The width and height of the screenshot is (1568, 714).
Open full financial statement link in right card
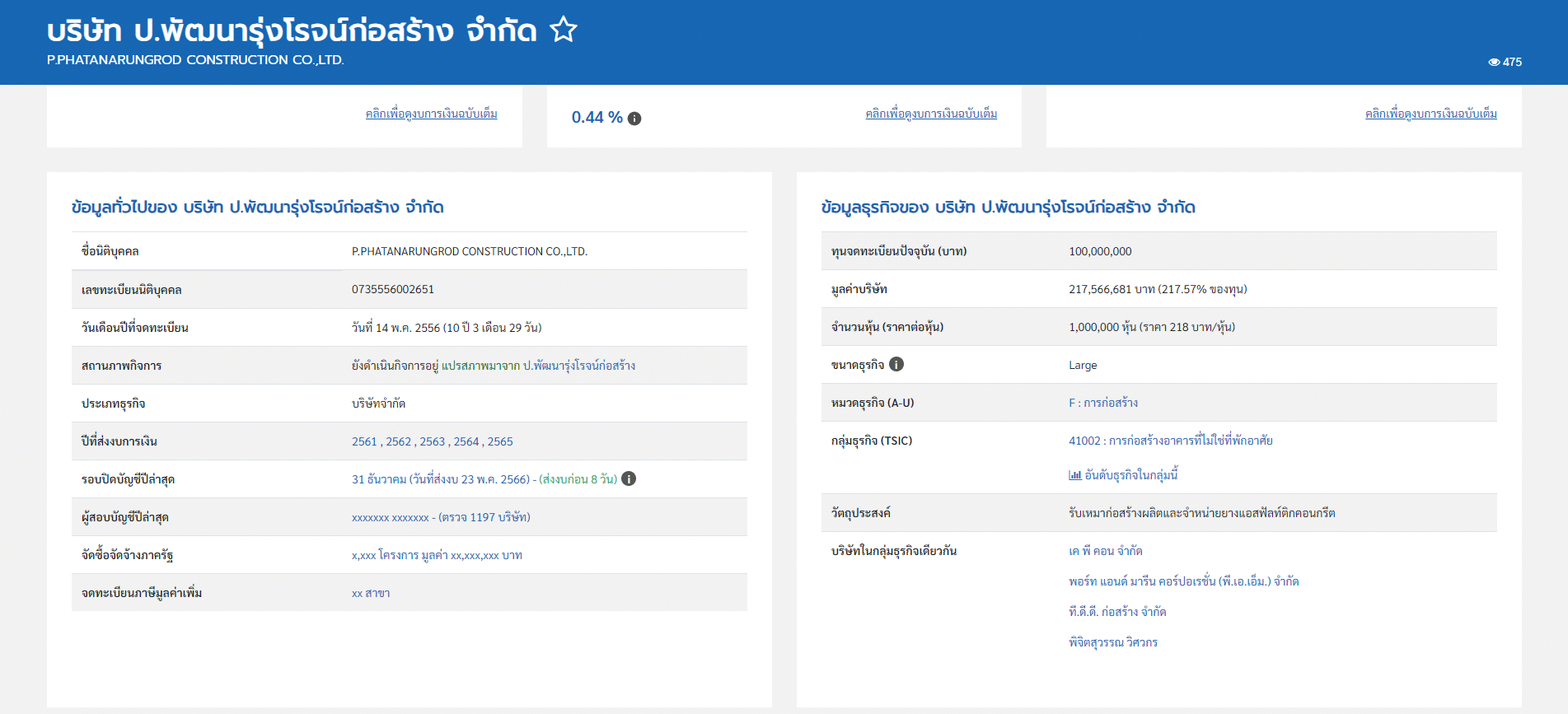[x=1431, y=114]
